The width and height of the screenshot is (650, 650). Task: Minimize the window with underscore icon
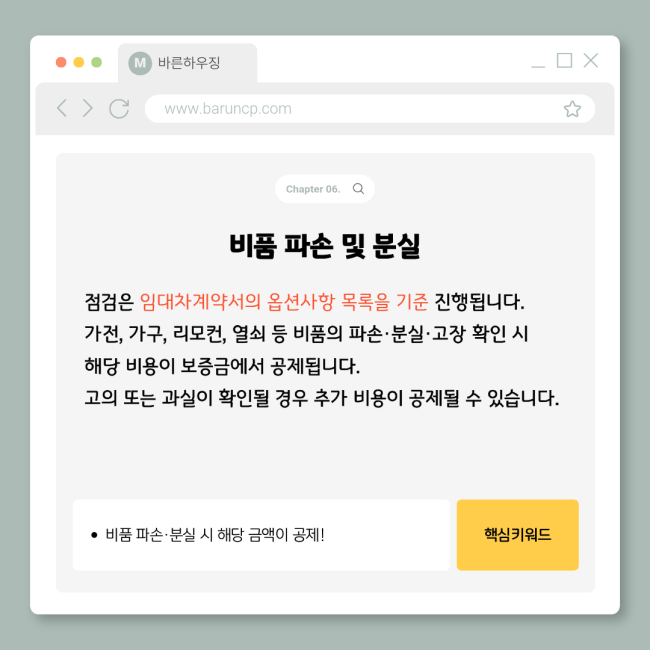pos(538,66)
